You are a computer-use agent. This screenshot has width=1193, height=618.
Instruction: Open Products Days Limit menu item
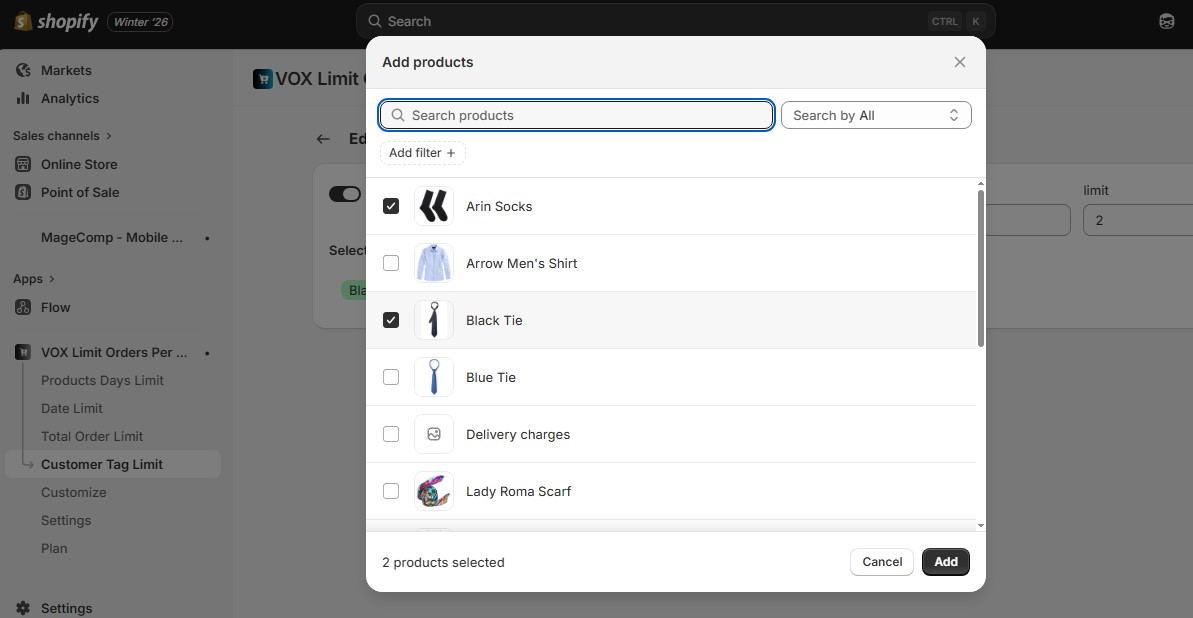click(x=102, y=380)
